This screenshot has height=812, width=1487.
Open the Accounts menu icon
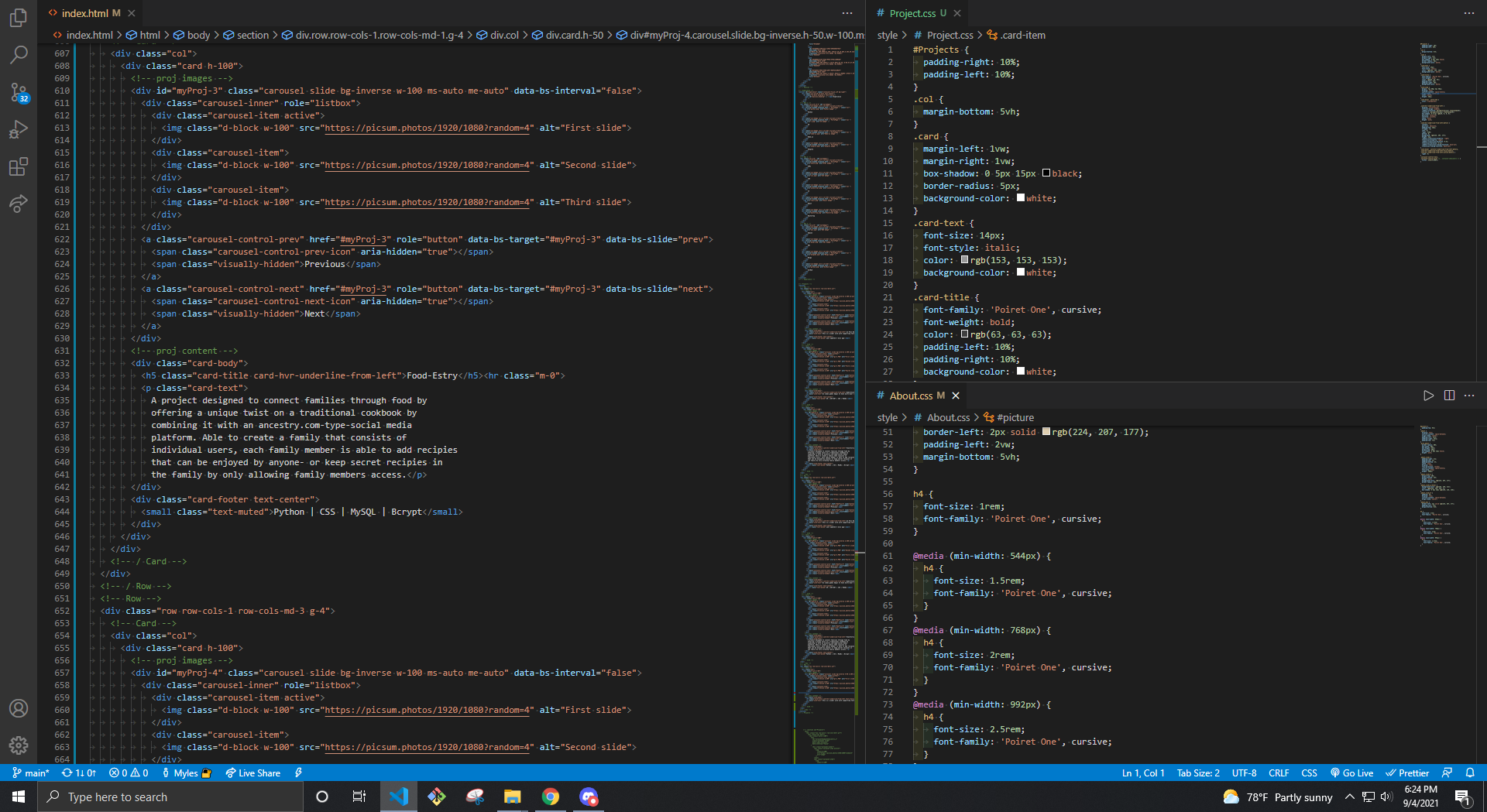pos(19,708)
